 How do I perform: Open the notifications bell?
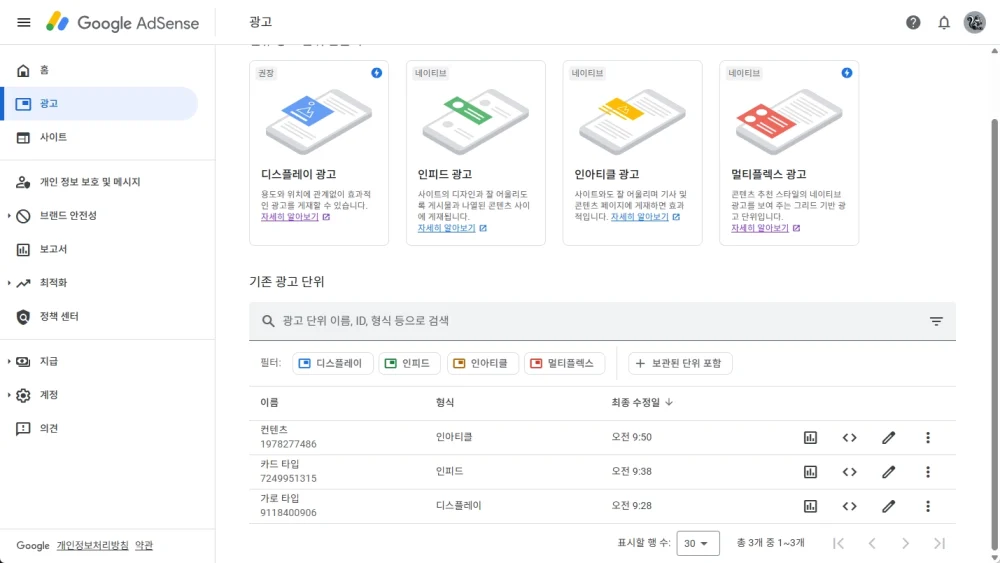pyautogui.click(x=944, y=22)
